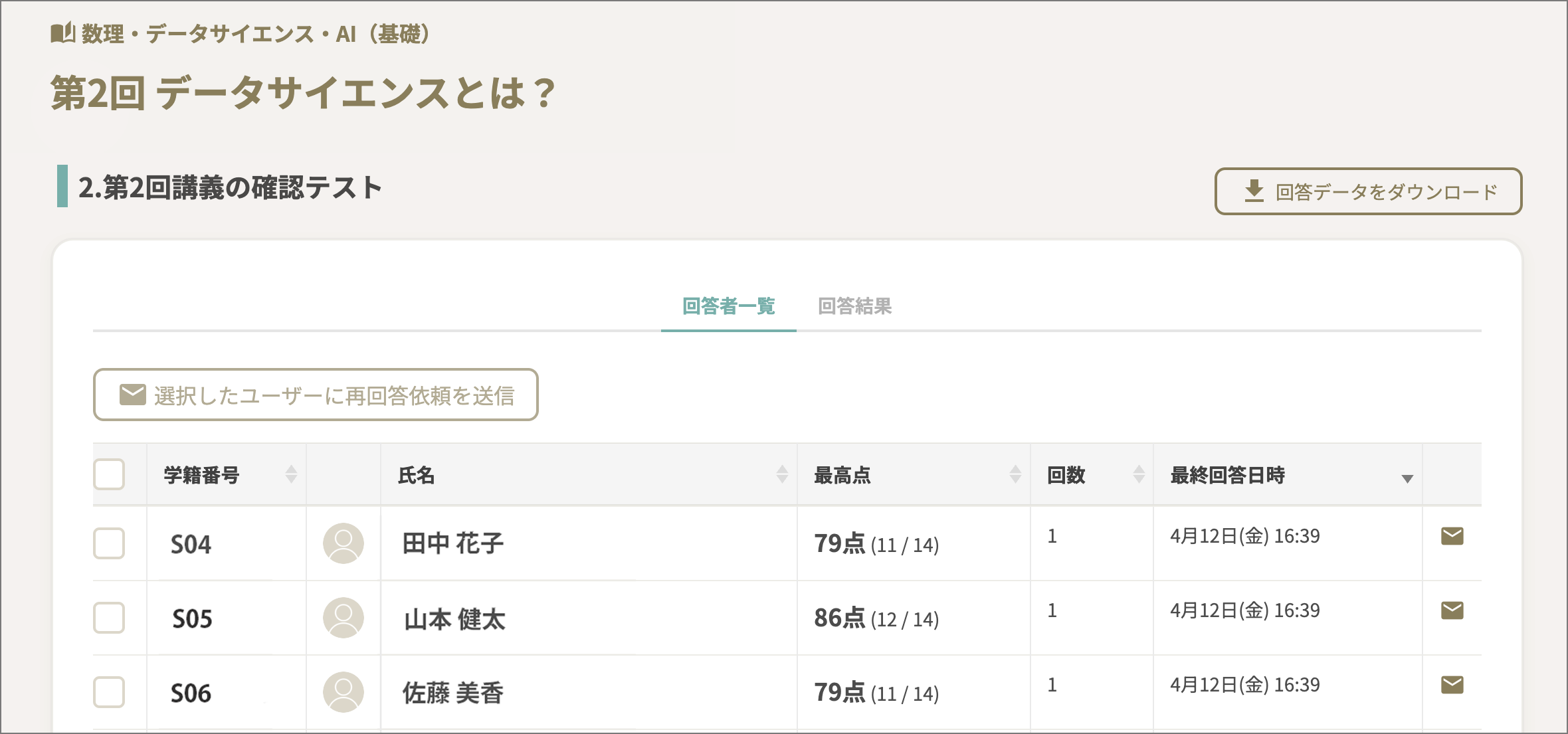
Task: Check the box for student S06
Action: (109, 692)
